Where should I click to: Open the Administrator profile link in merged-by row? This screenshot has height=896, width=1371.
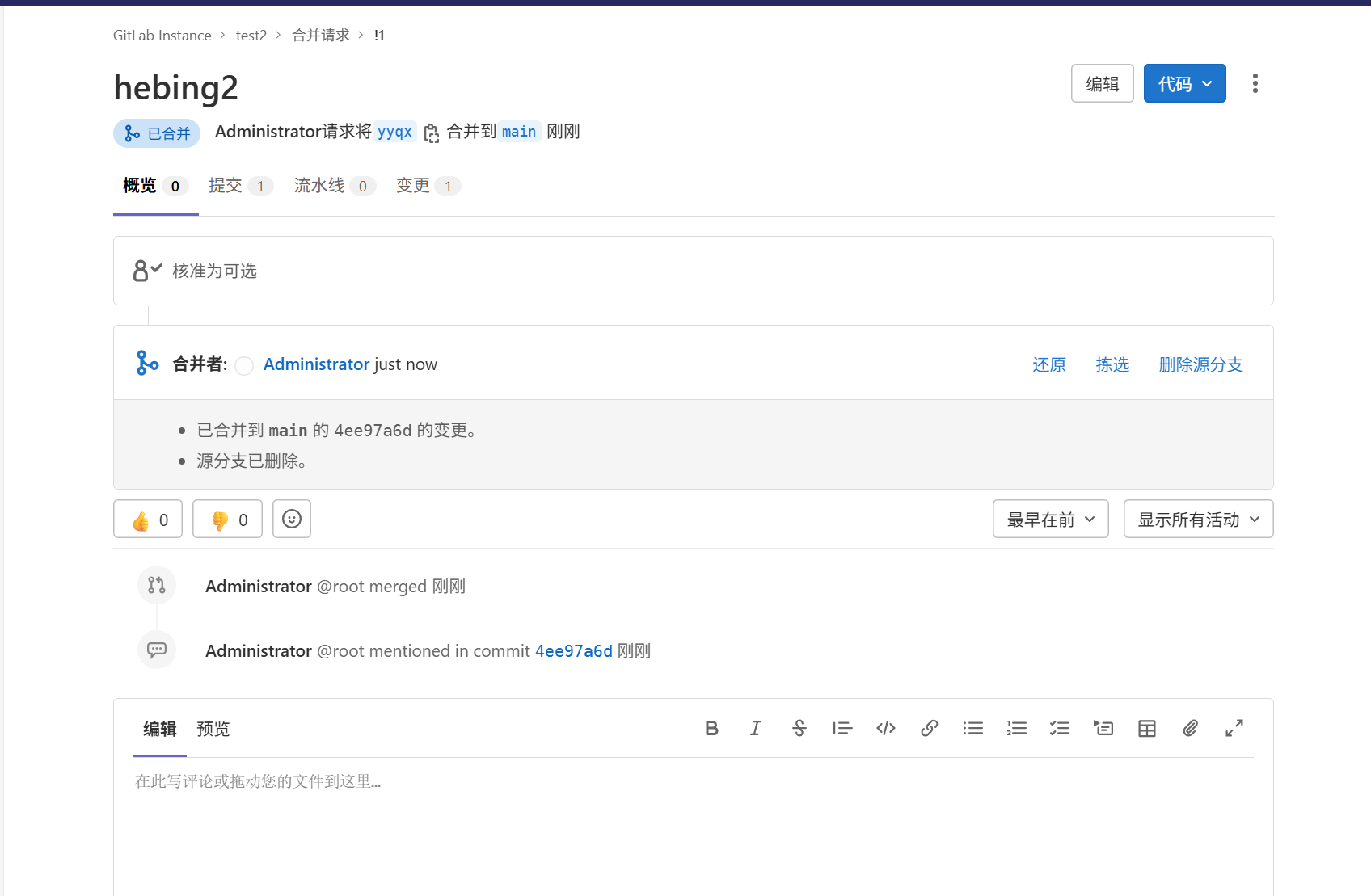[x=316, y=364]
